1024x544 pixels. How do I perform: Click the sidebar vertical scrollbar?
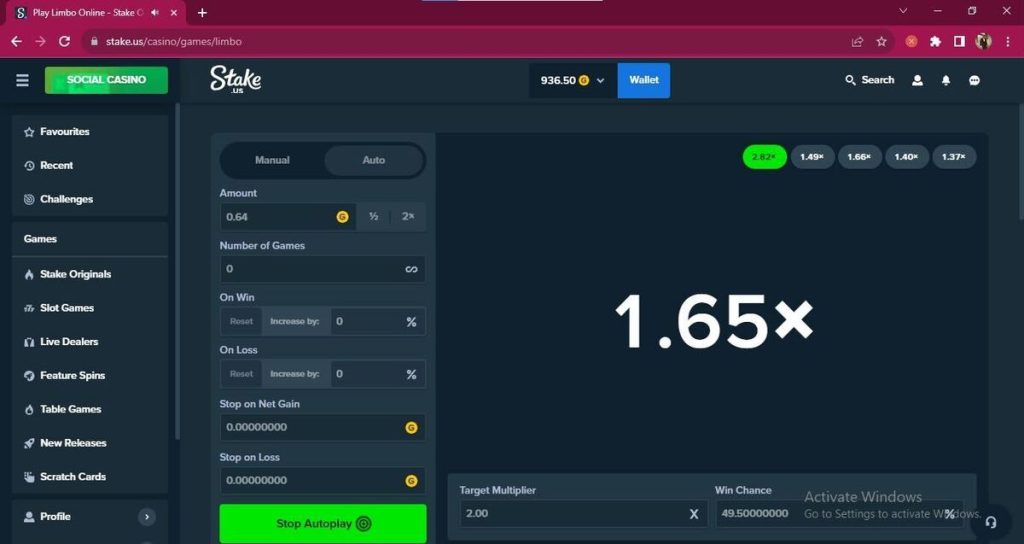(177, 271)
